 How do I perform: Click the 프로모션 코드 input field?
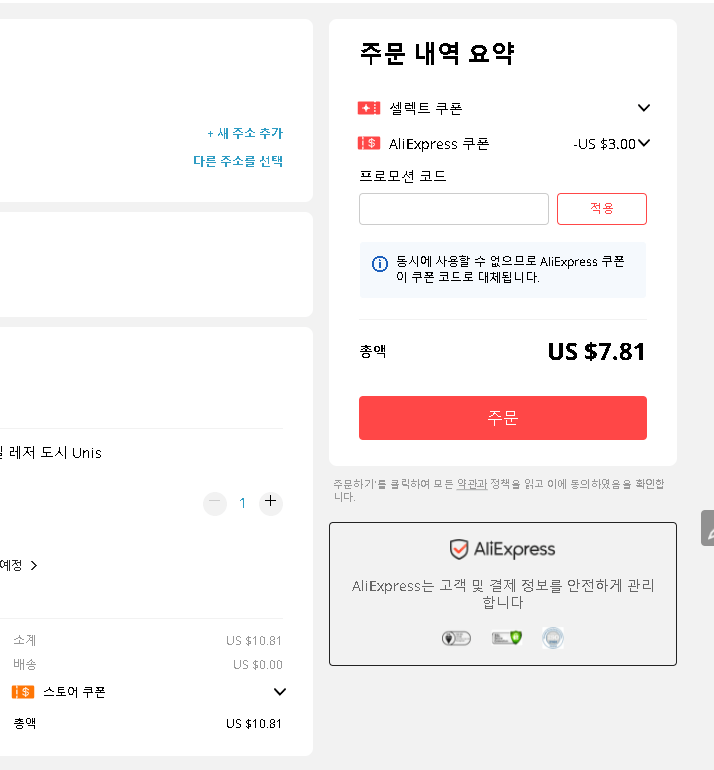pyautogui.click(x=454, y=209)
